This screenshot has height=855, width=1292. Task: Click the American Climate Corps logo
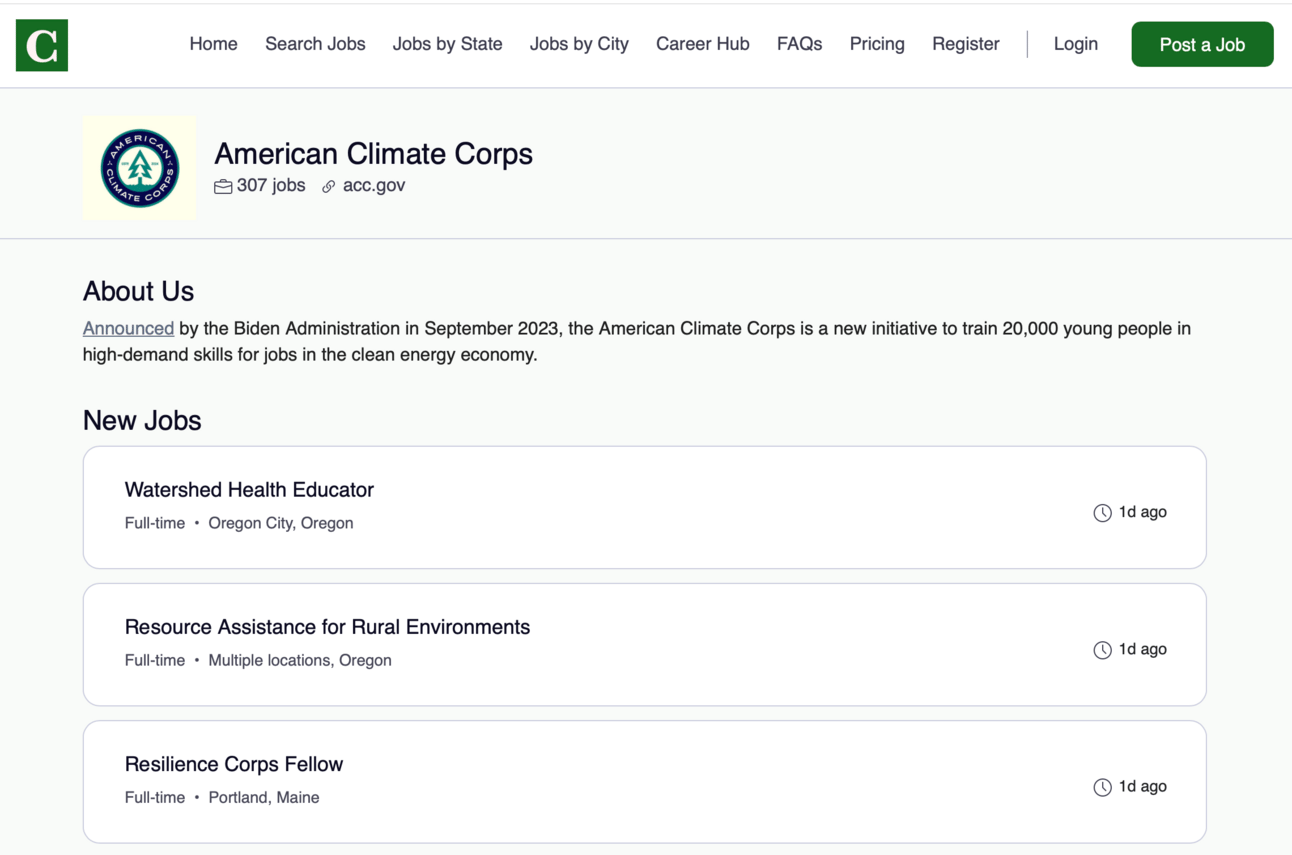pos(140,168)
